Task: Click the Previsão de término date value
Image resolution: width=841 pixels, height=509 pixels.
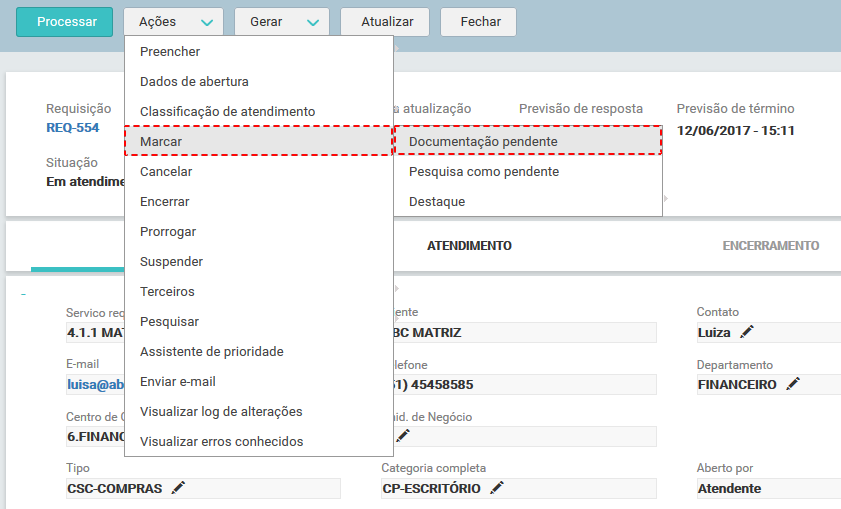Action: (x=735, y=130)
